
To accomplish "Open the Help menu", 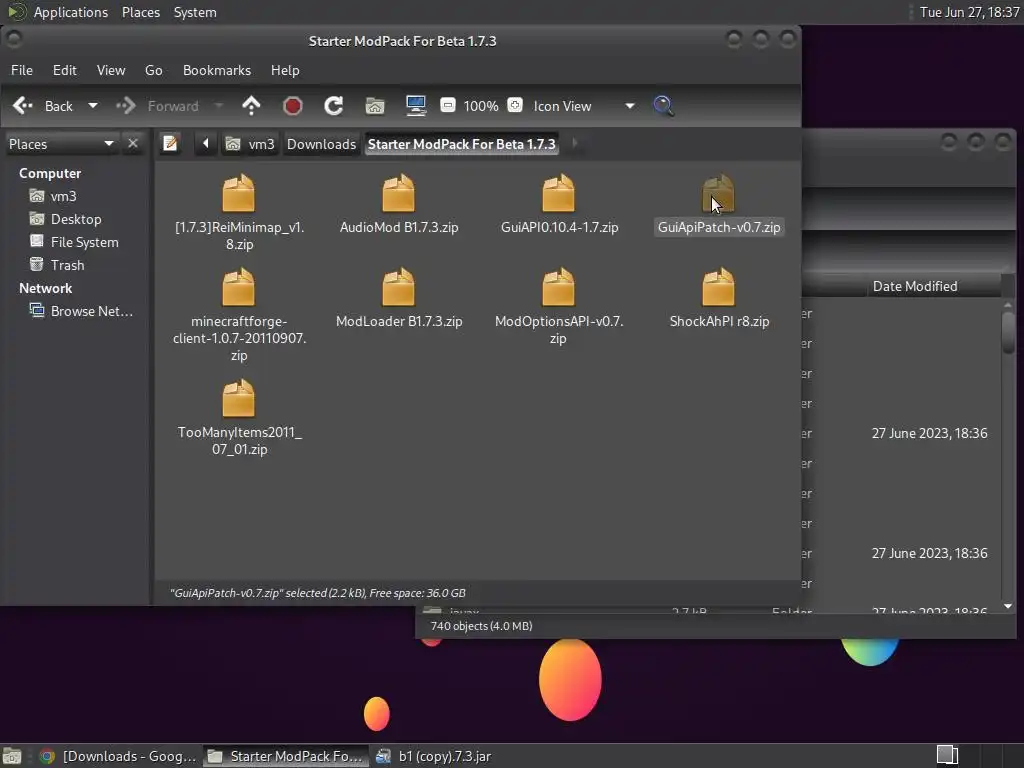I will pyautogui.click(x=285, y=70).
